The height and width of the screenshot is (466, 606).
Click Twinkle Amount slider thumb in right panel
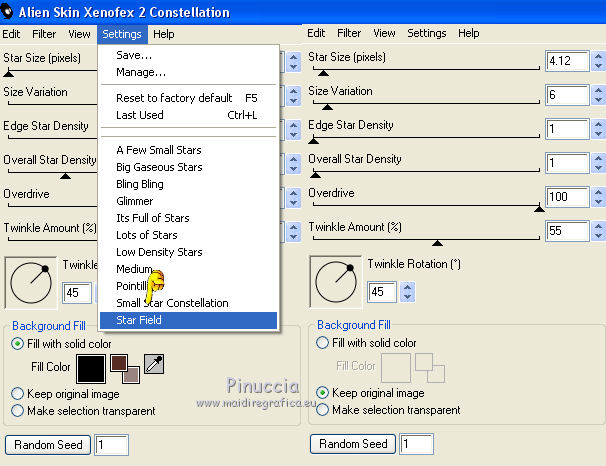click(437, 243)
